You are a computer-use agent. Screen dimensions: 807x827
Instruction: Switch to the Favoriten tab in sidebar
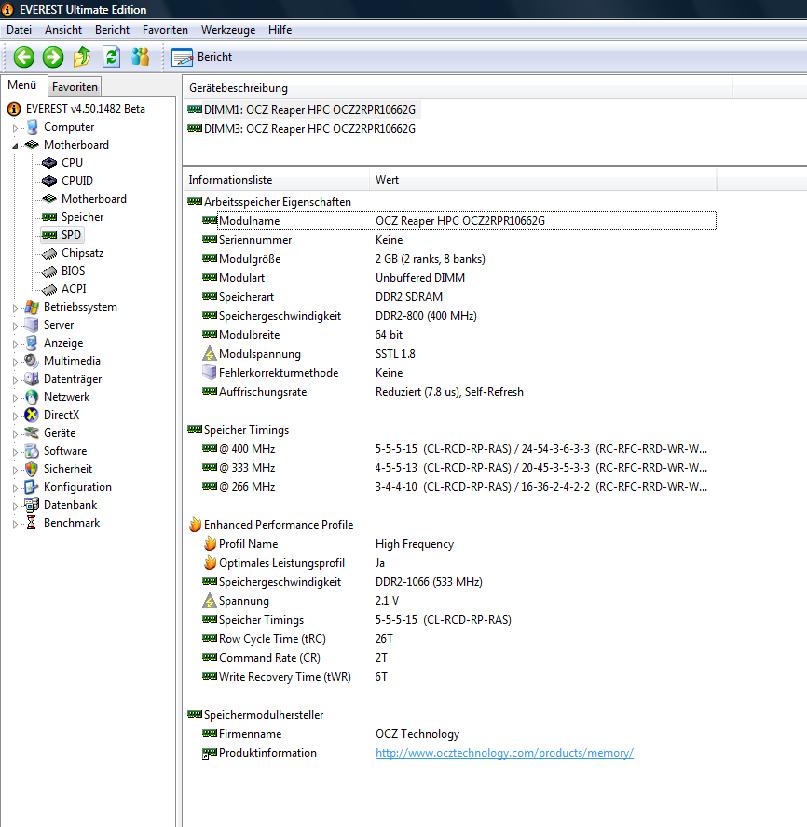(75, 86)
